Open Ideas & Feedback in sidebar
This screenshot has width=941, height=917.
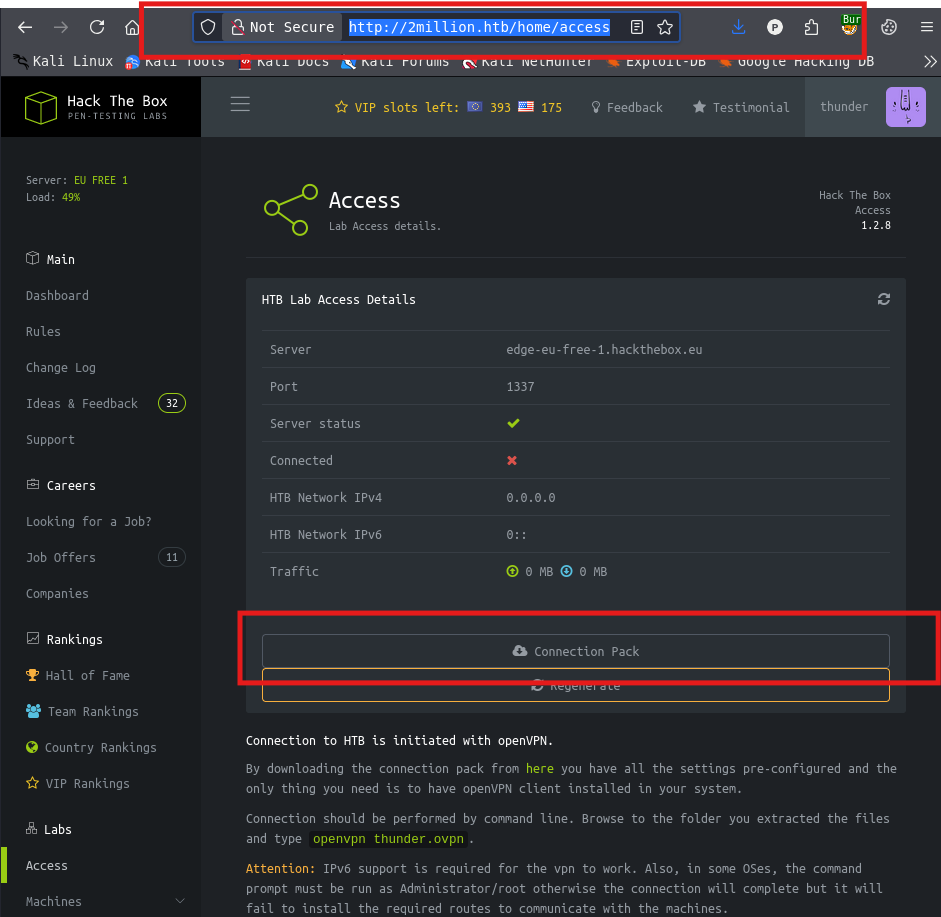[x=82, y=403]
